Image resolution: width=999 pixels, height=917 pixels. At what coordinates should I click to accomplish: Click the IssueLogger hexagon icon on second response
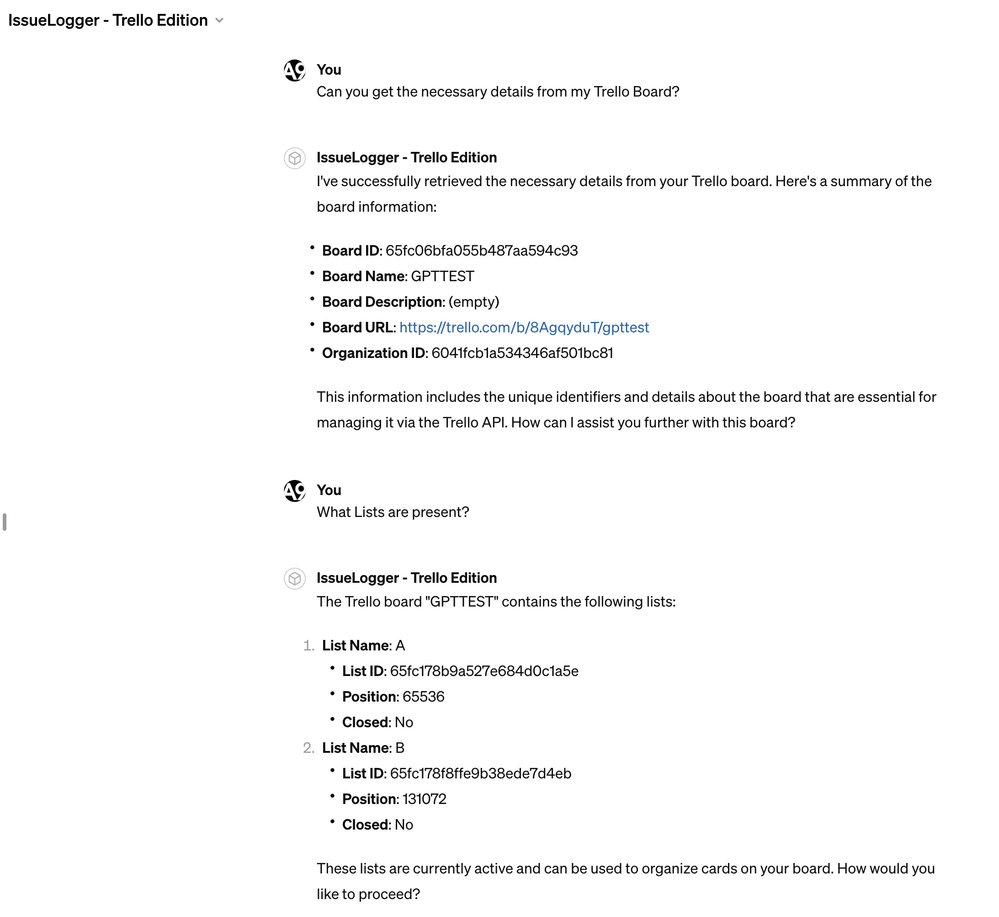click(295, 578)
